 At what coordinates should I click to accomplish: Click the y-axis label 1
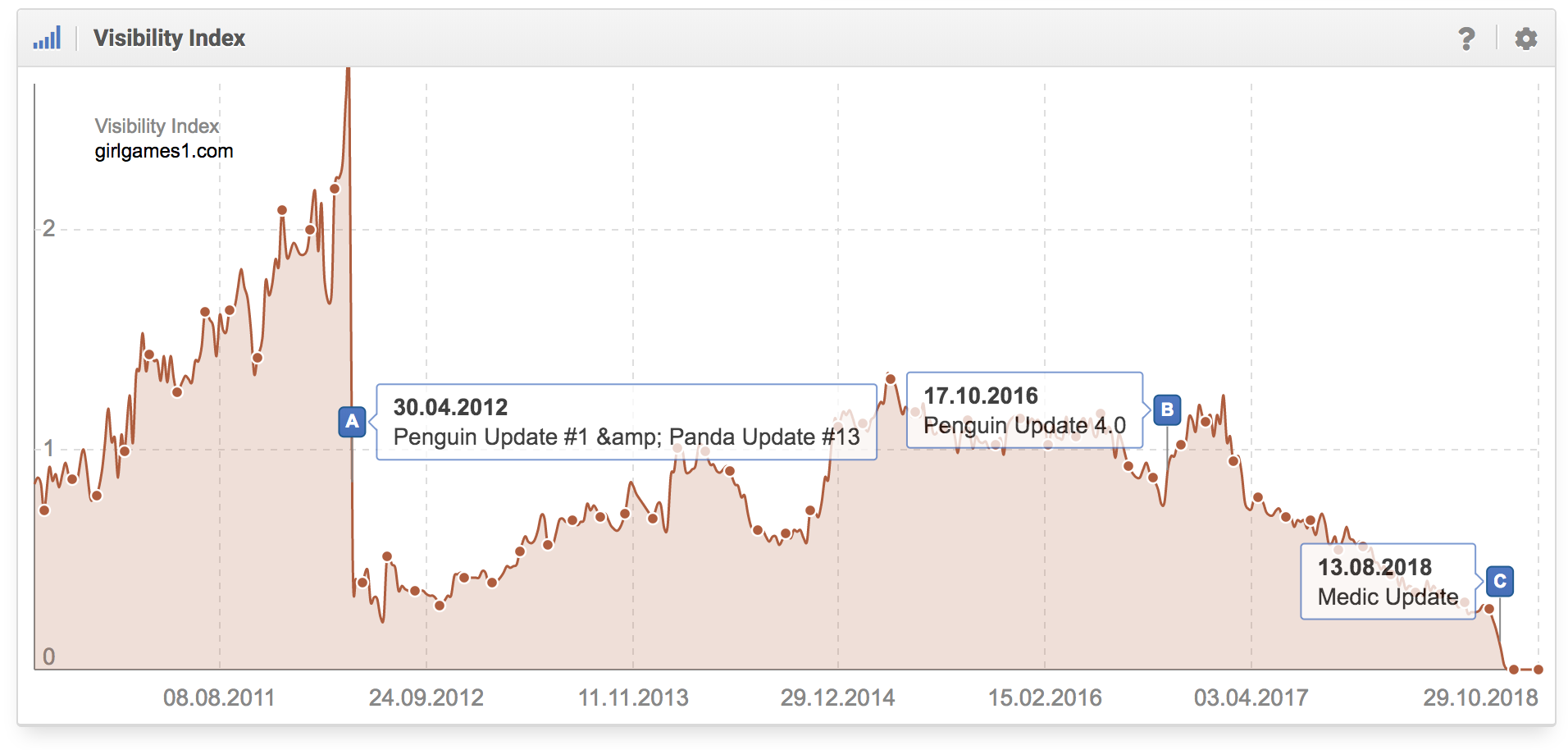[x=49, y=448]
